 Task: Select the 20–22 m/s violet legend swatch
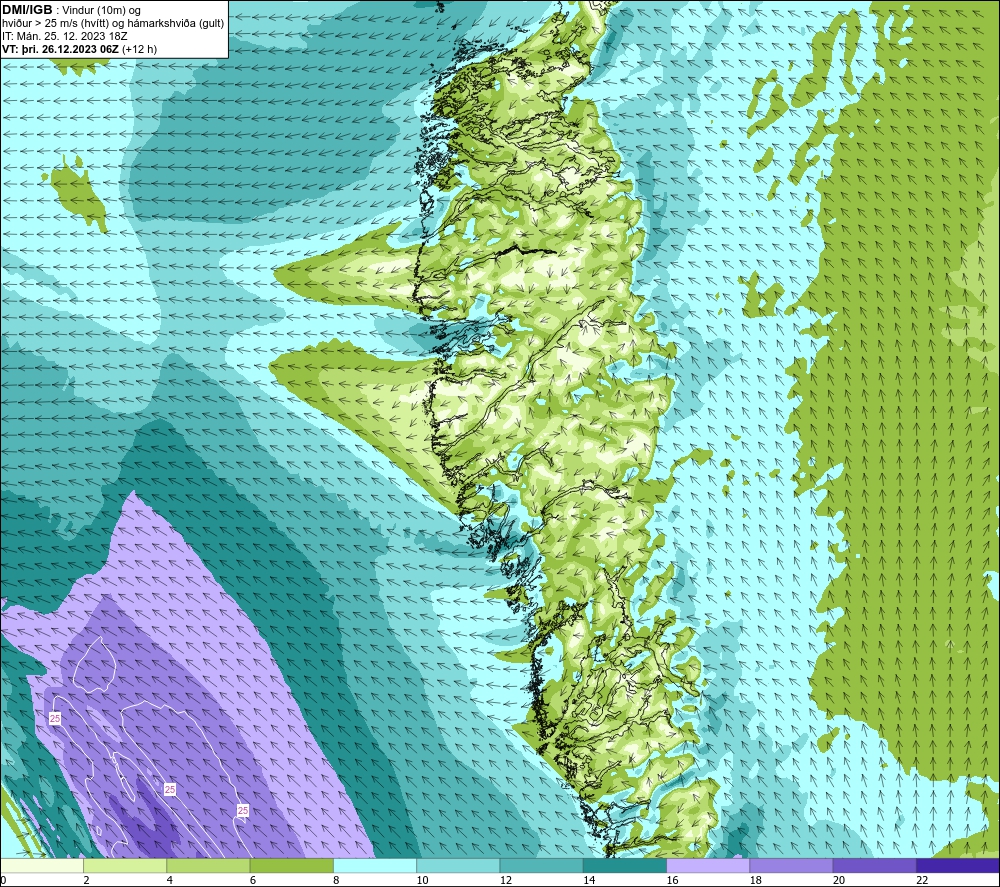click(x=874, y=865)
